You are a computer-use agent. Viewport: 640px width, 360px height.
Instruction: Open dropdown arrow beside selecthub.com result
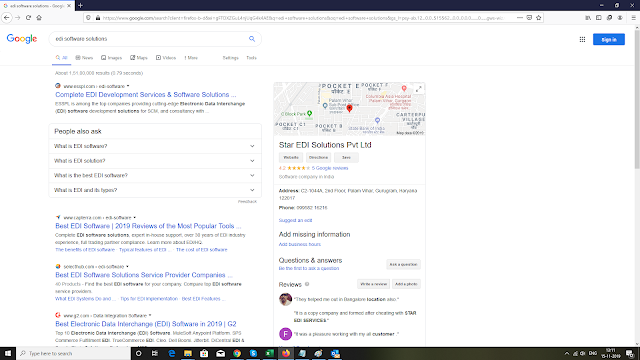(127, 267)
